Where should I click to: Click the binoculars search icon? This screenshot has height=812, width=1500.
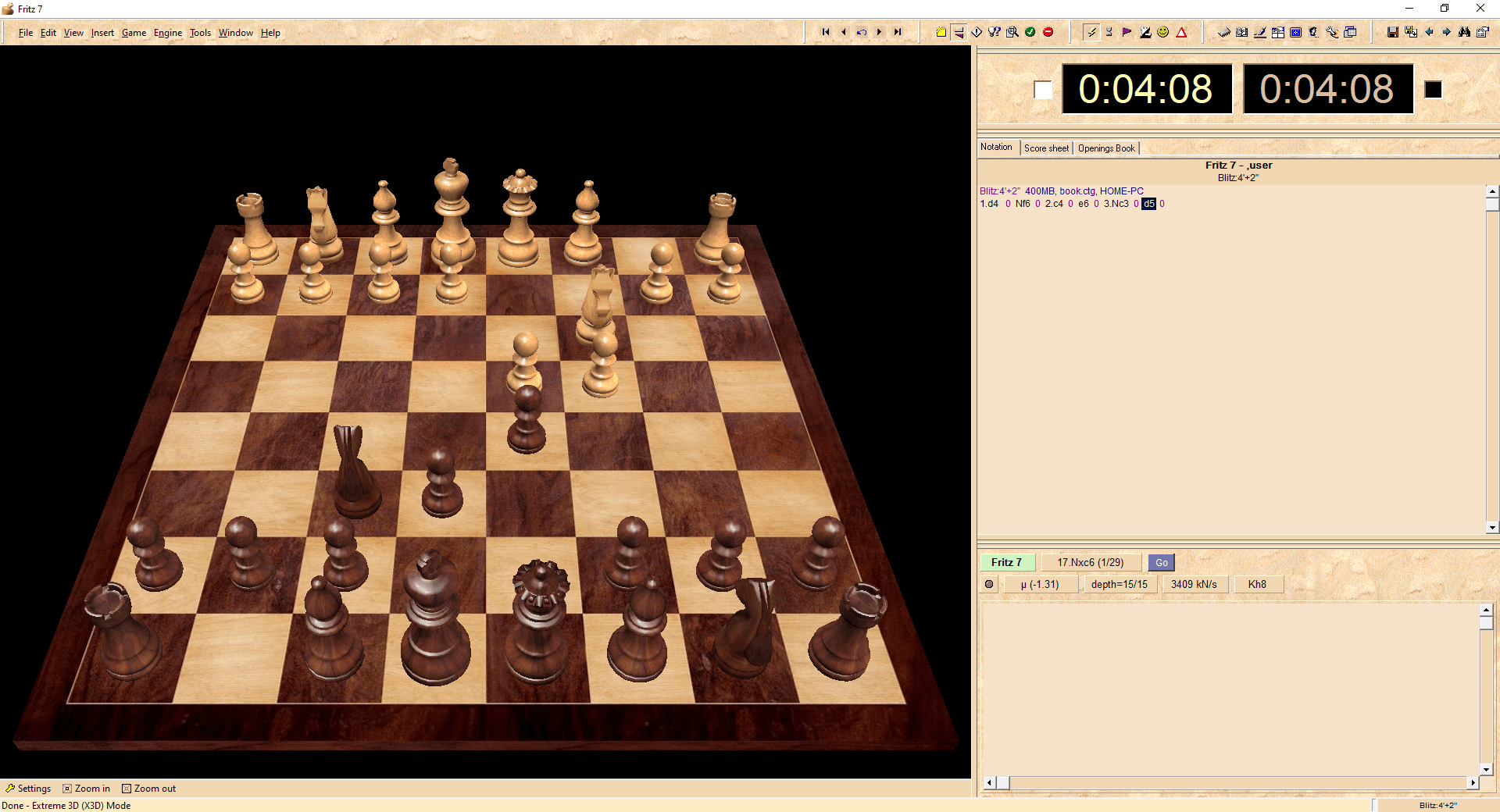tap(1464, 32)
